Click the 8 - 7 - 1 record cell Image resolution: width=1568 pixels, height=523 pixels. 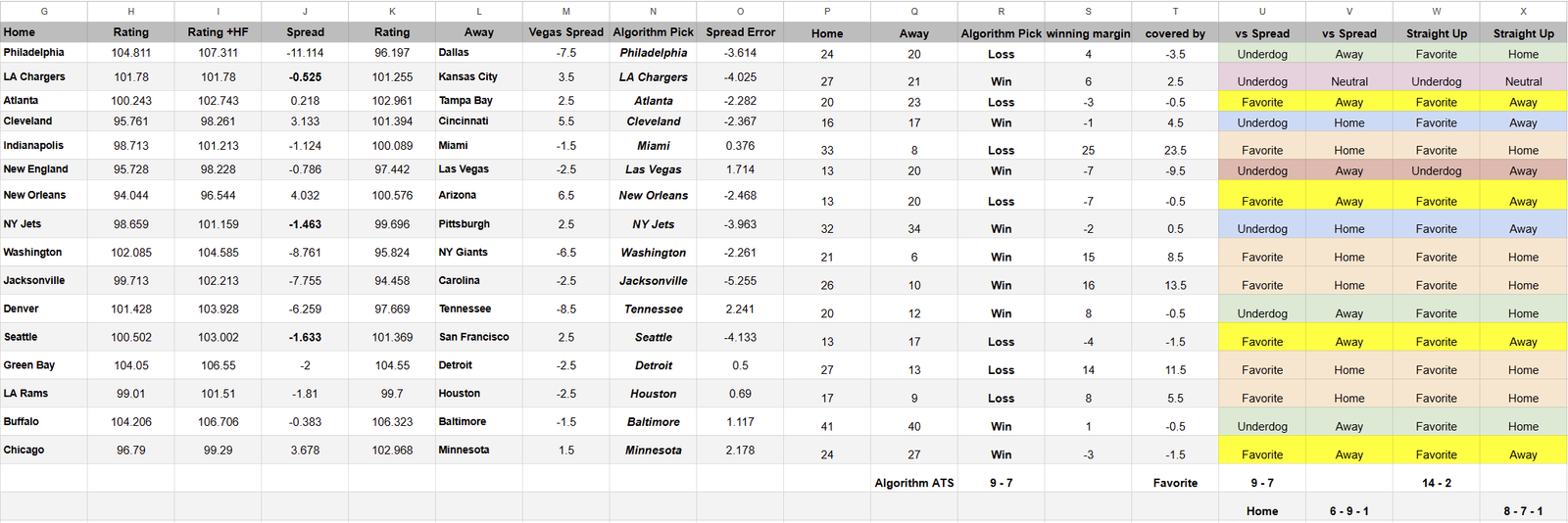click(1523, 511)
